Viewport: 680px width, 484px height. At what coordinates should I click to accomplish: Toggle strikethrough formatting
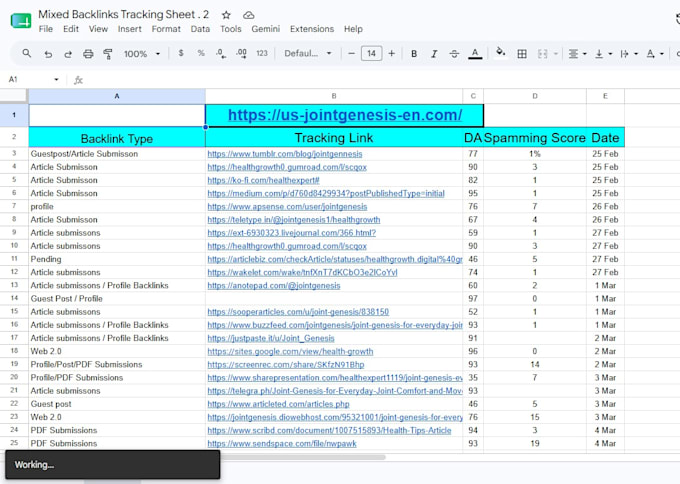454,54
